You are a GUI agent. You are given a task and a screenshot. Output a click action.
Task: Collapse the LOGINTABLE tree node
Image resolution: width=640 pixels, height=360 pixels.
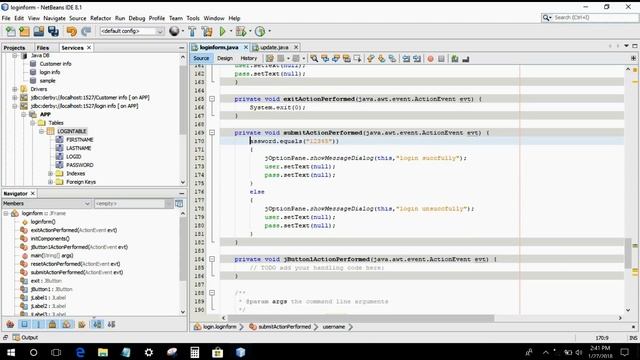pyautogui.click(x=41, y=131)
